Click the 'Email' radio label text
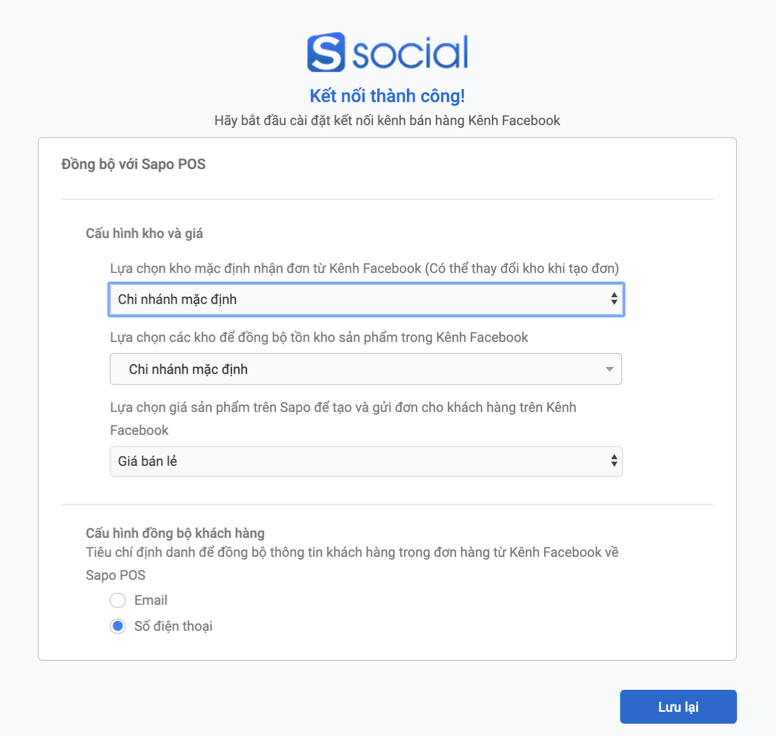 (151, 600)
